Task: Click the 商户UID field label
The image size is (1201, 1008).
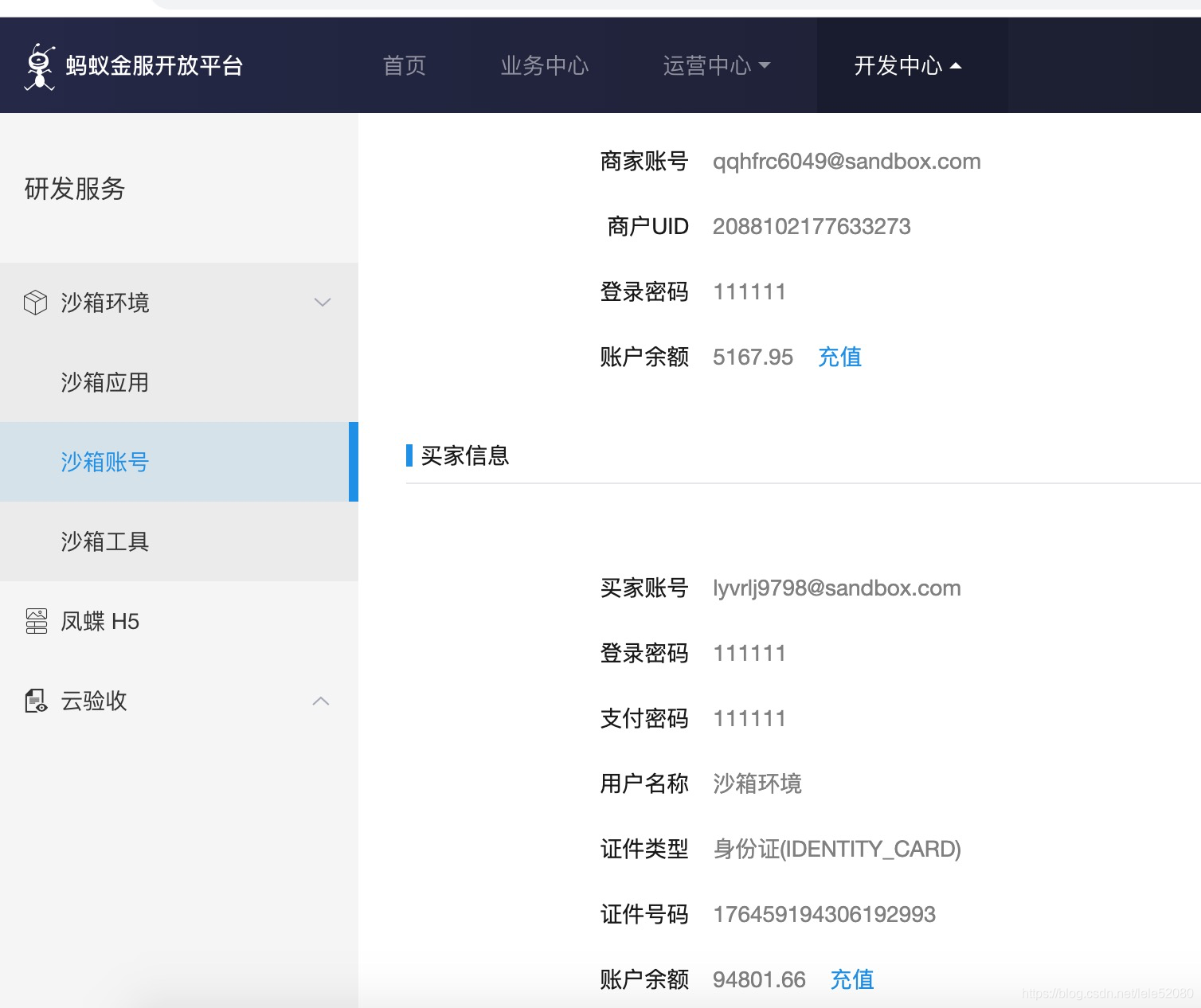Action: coord(647,226)
